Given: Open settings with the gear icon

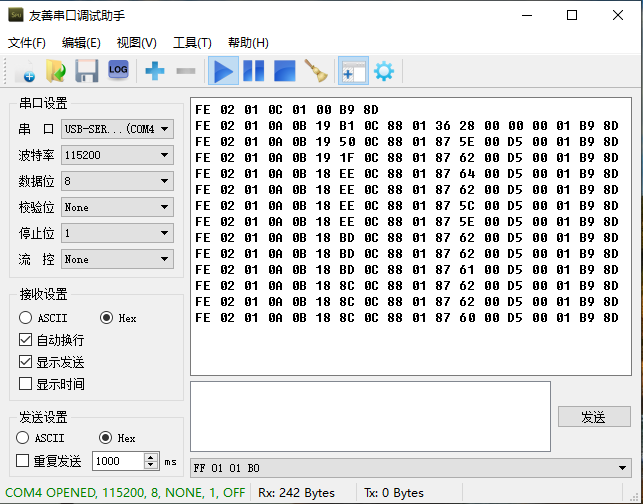Looking at the screenshot, I should [x=384, y=71].
